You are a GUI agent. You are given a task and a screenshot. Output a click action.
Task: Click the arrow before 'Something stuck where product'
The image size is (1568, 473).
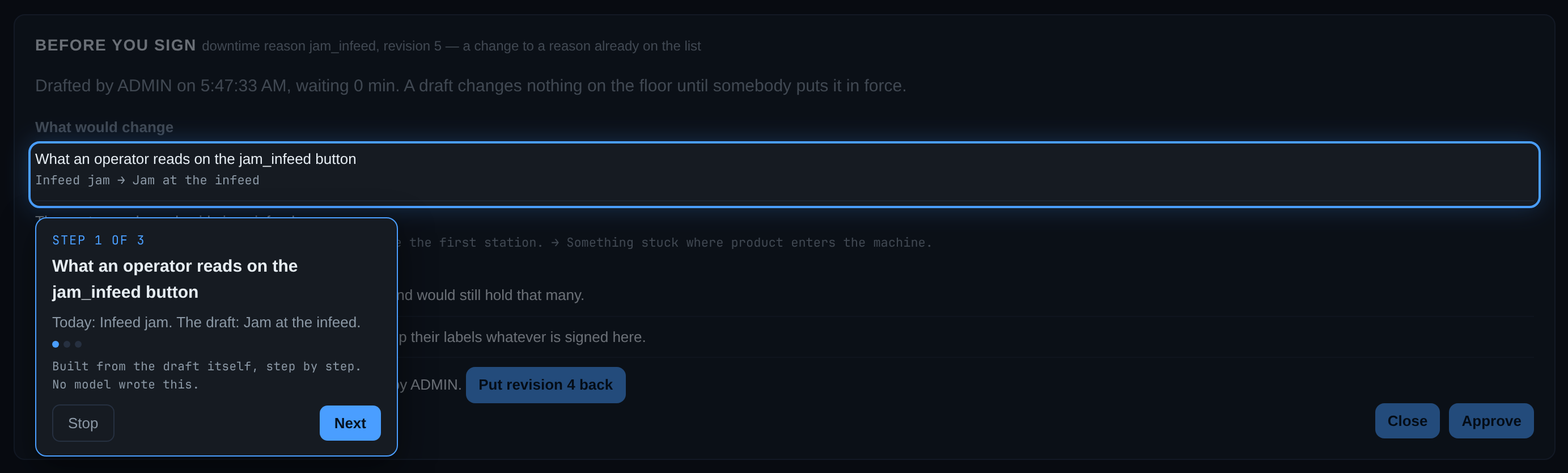pyautogui.click(x=554, y=242)
